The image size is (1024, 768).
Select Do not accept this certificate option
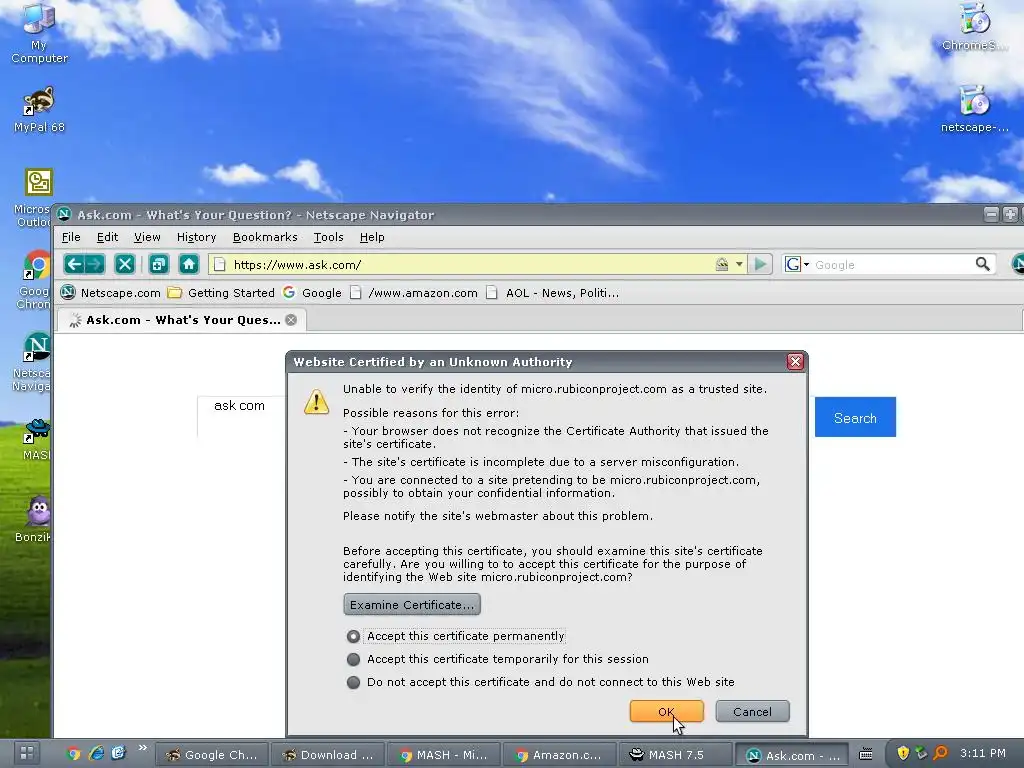pyautogui.click(x=541, y=682)
